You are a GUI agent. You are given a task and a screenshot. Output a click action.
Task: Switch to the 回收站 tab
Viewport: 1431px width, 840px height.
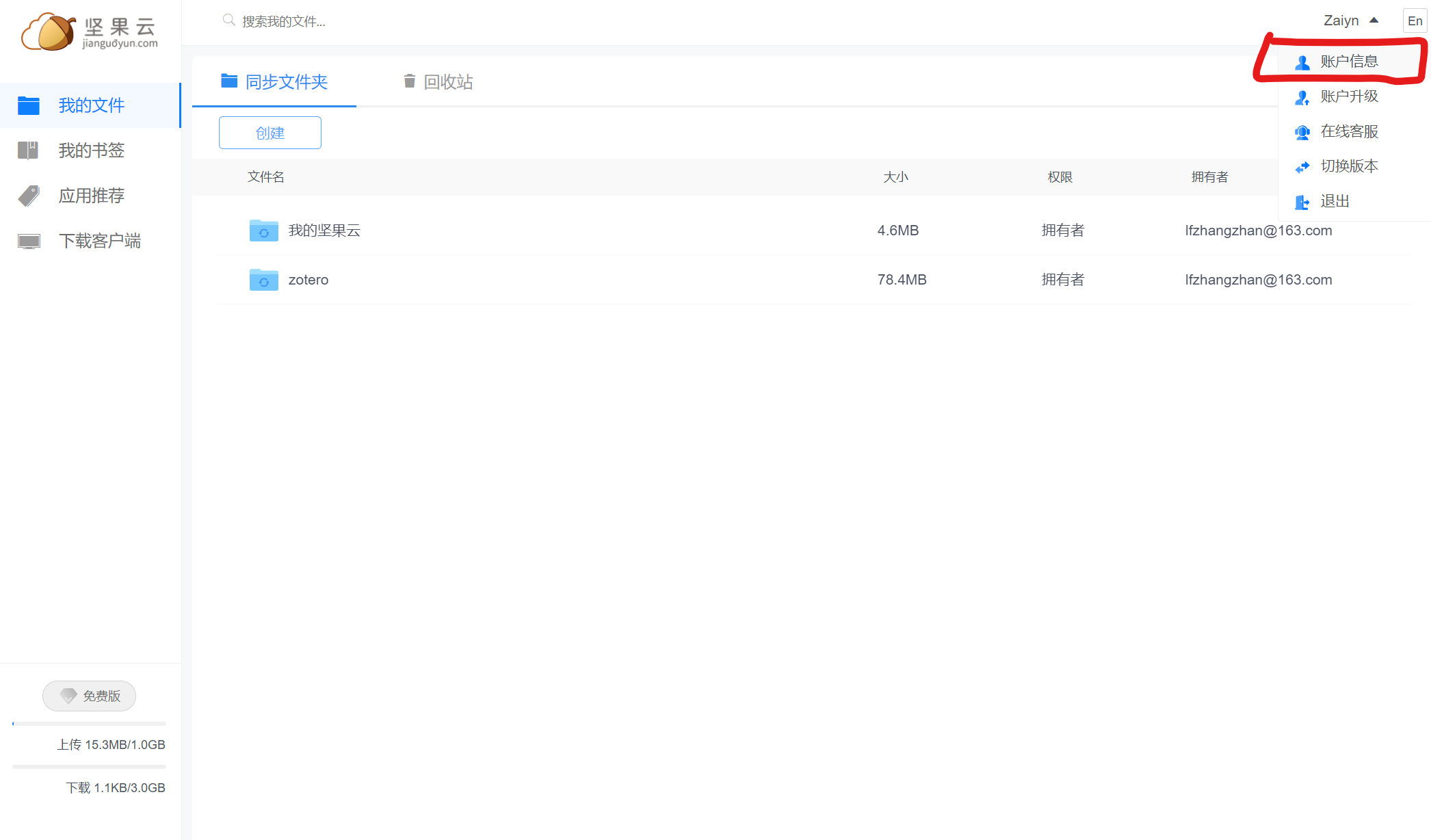click(x=438, y=81)
